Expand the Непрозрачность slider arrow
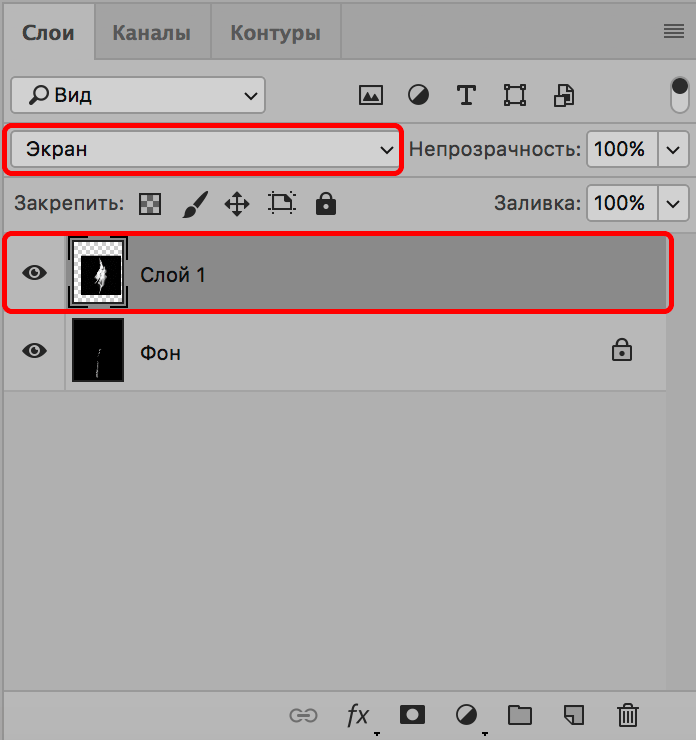This screenshot has height=740, width=696. coord(673,150)
